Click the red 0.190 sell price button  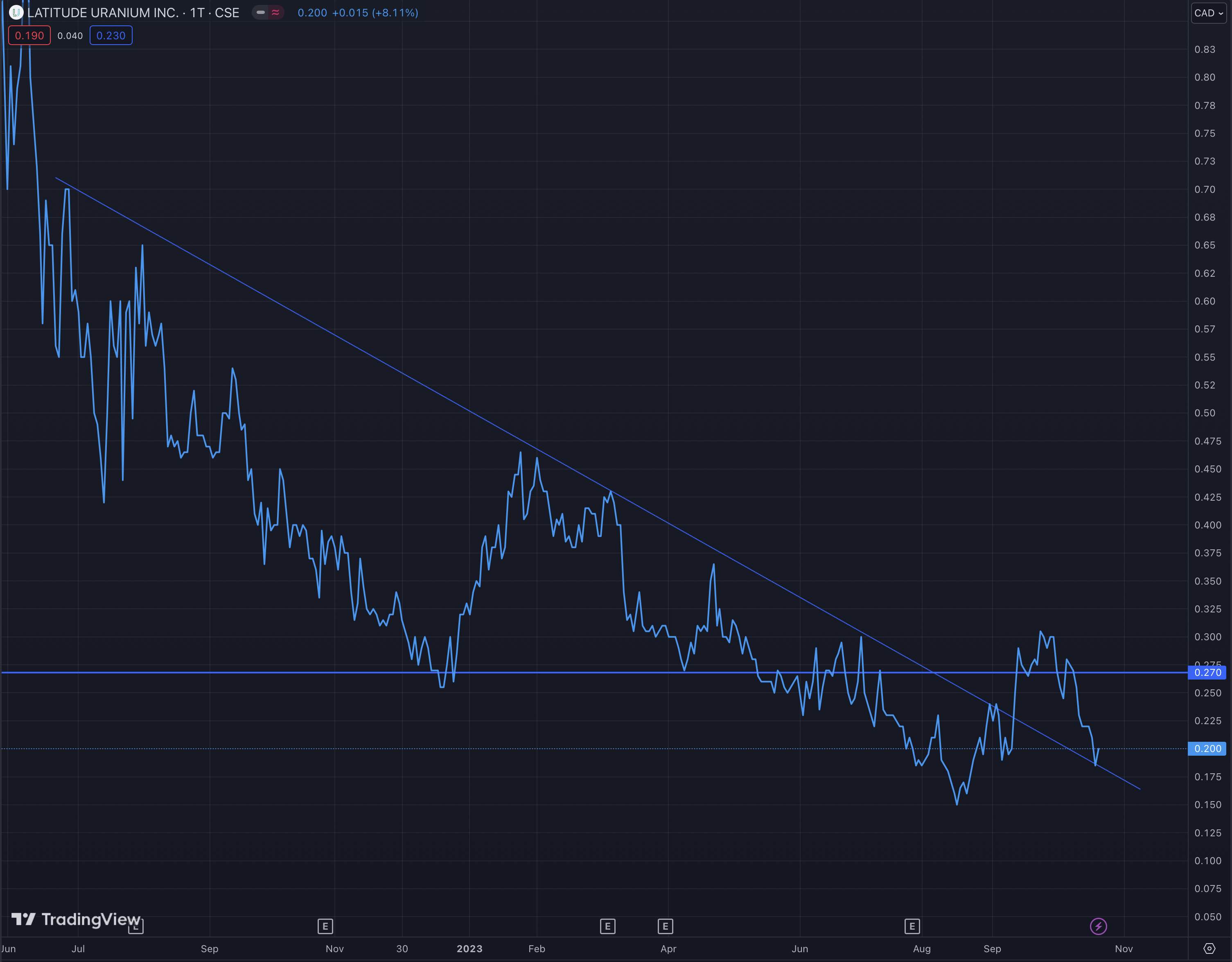point(29,36)
